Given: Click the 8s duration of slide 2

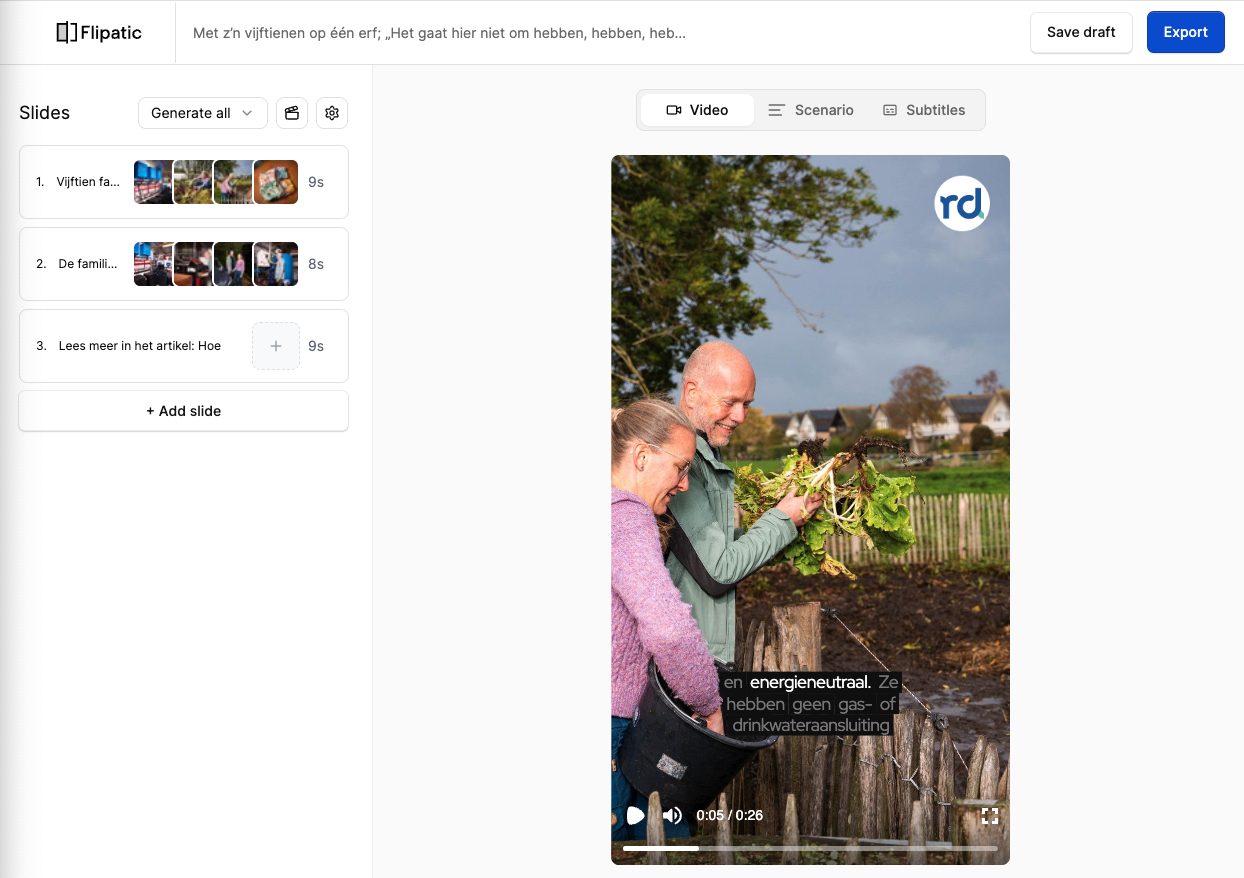Looking at the screenshot, I should click(316, 264).
